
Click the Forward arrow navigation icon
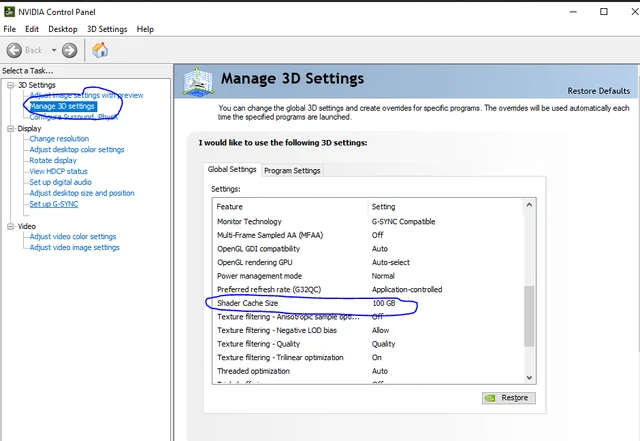pos(69,50)
